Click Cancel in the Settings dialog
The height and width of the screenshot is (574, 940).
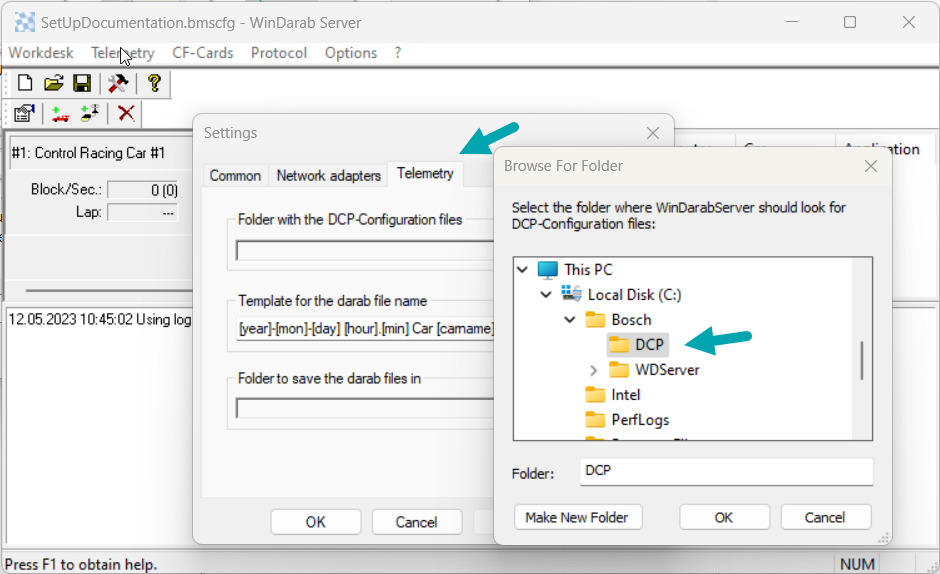417,522
